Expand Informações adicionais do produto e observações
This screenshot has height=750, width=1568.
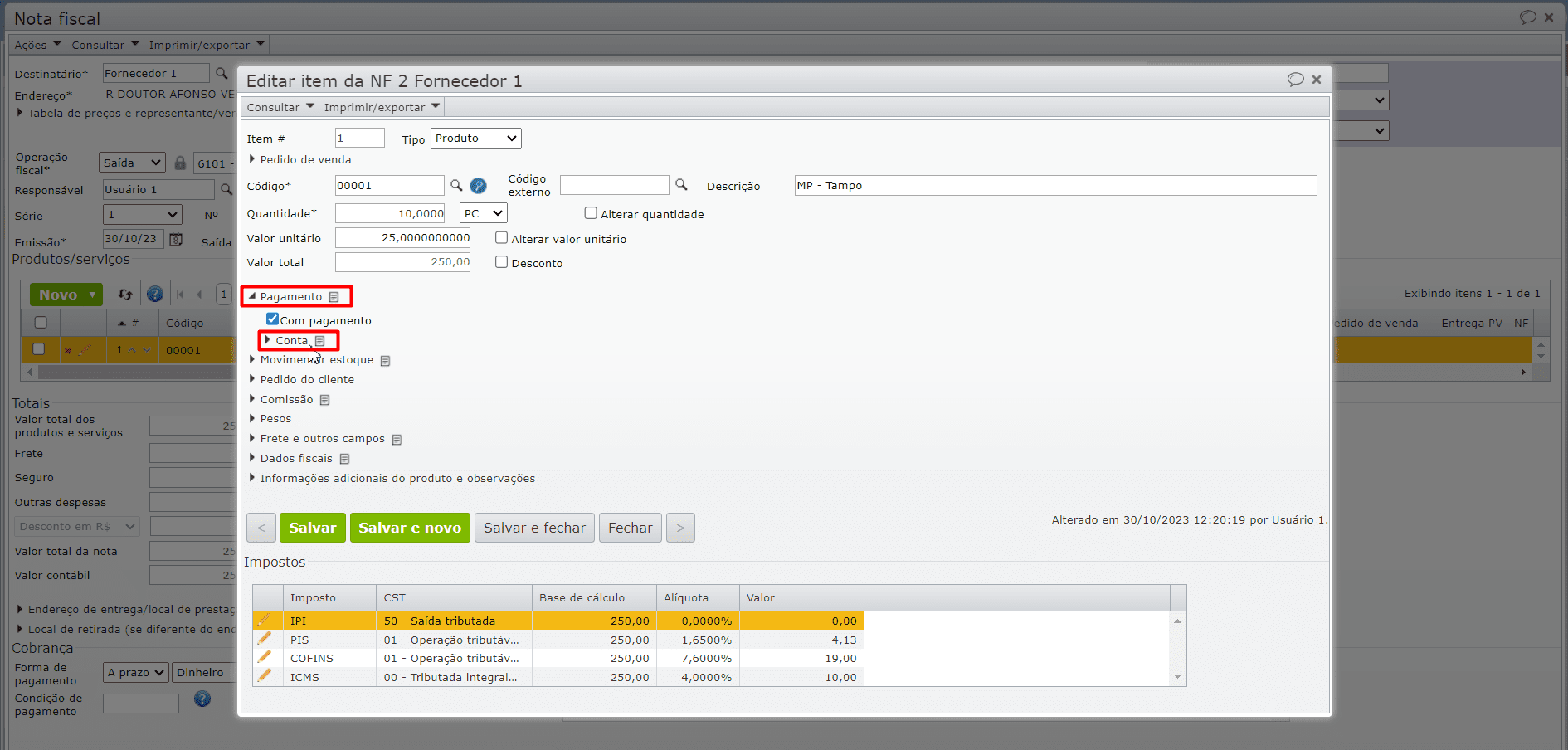click(x=252, y=478)
